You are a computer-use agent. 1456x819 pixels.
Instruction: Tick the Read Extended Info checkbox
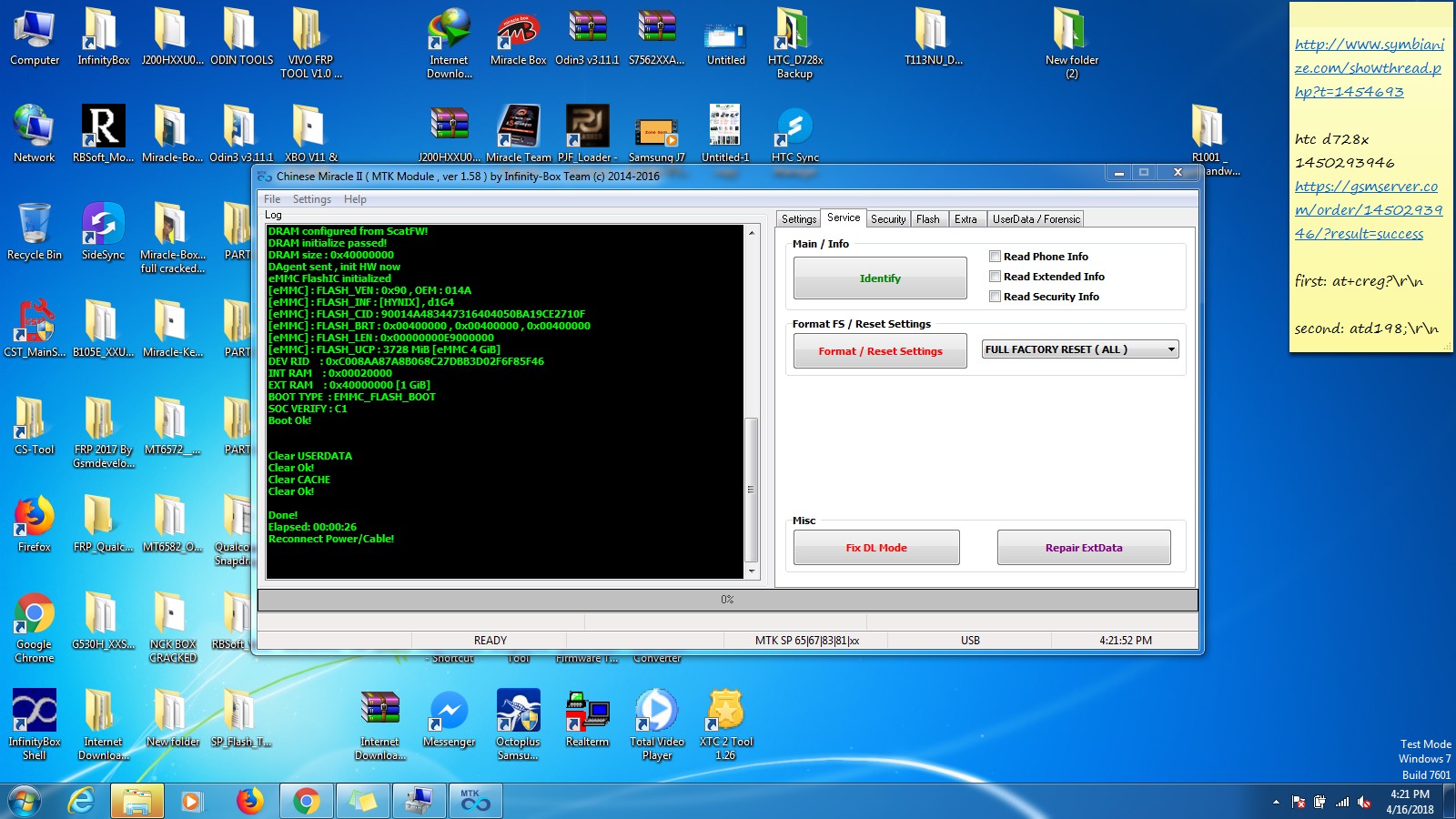pos(995,277)
